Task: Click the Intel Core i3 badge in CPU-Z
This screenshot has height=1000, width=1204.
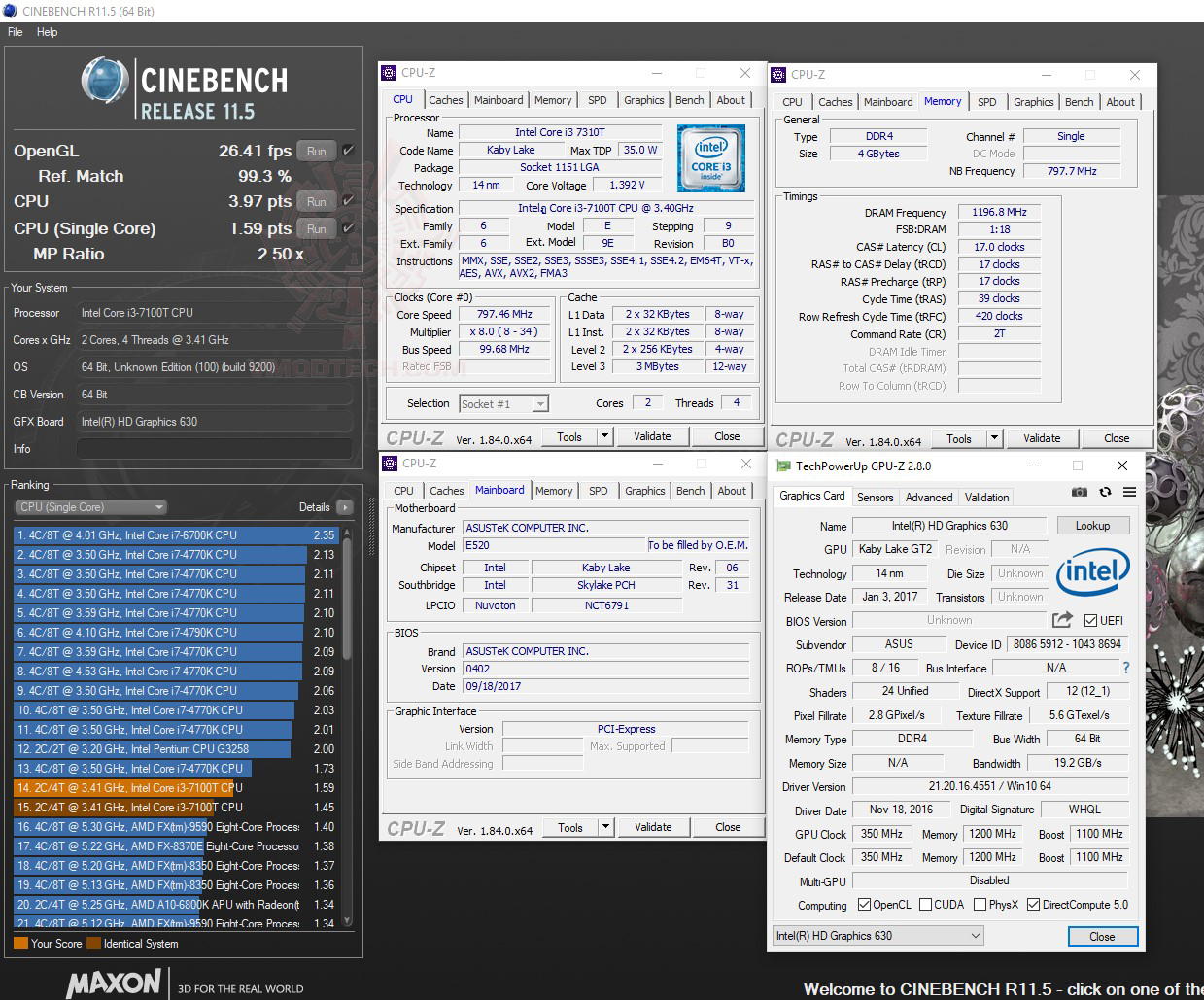Action: click(x=711, y=157)
